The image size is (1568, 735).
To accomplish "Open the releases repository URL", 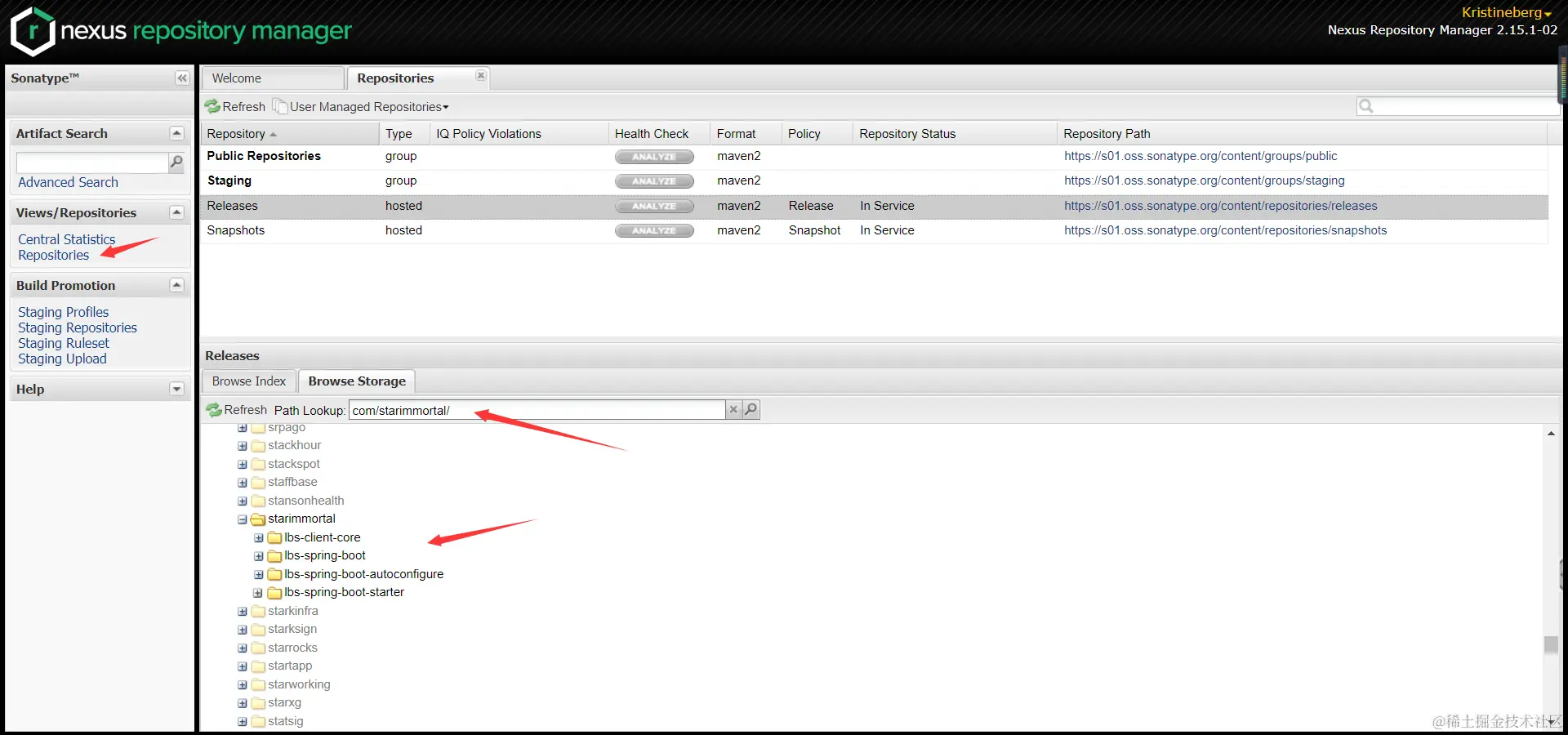I will click(x=1221, y=206).
